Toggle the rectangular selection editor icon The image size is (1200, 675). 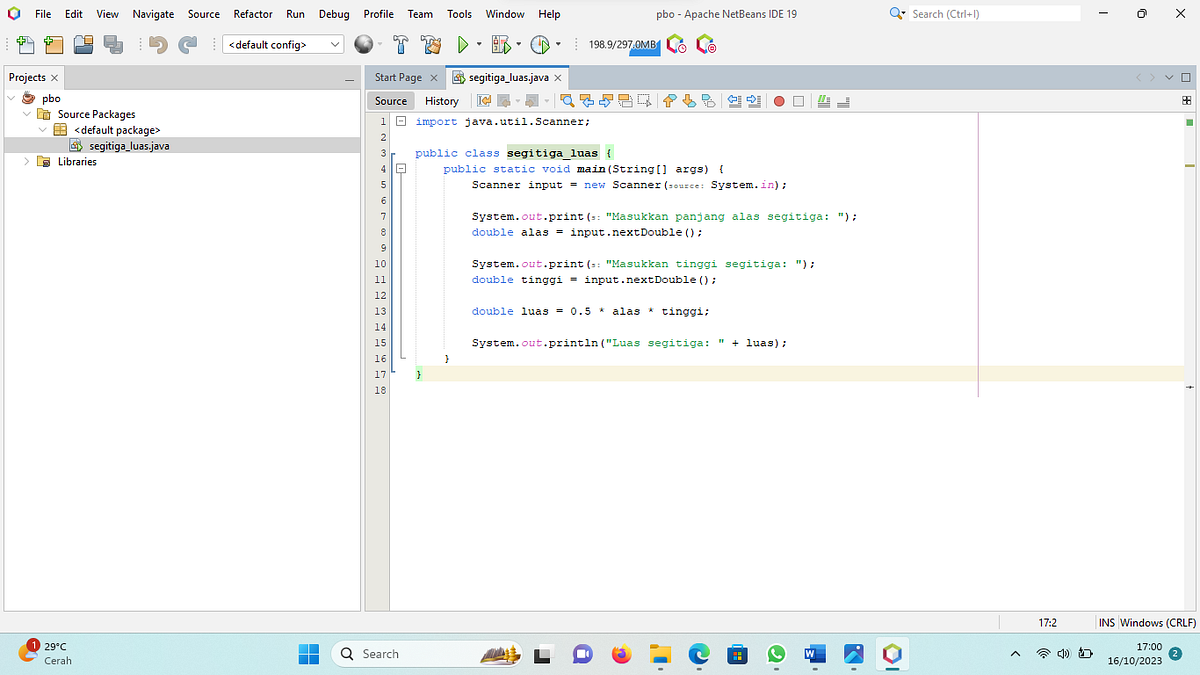point(645,101)
